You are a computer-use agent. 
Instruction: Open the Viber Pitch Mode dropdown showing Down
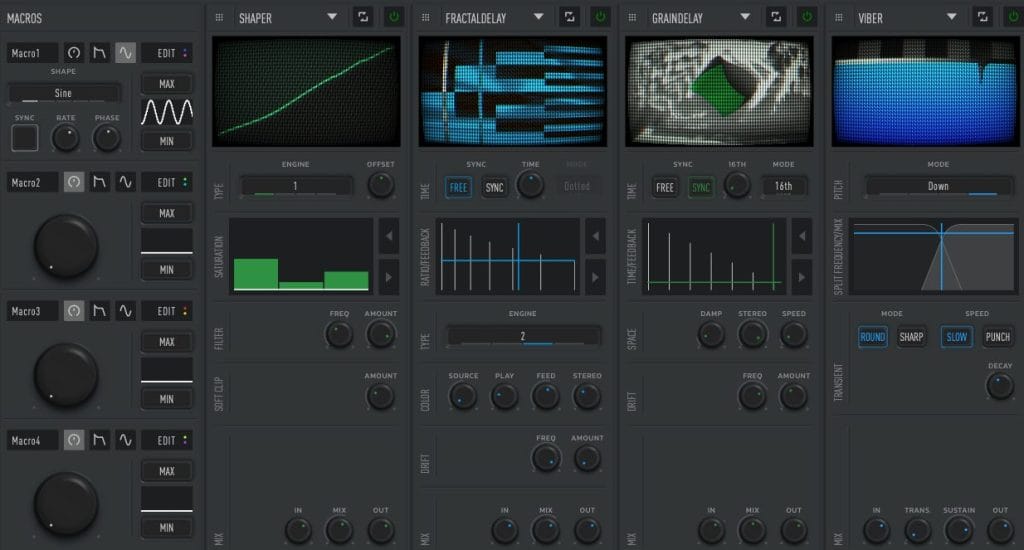tap(938, 186)
